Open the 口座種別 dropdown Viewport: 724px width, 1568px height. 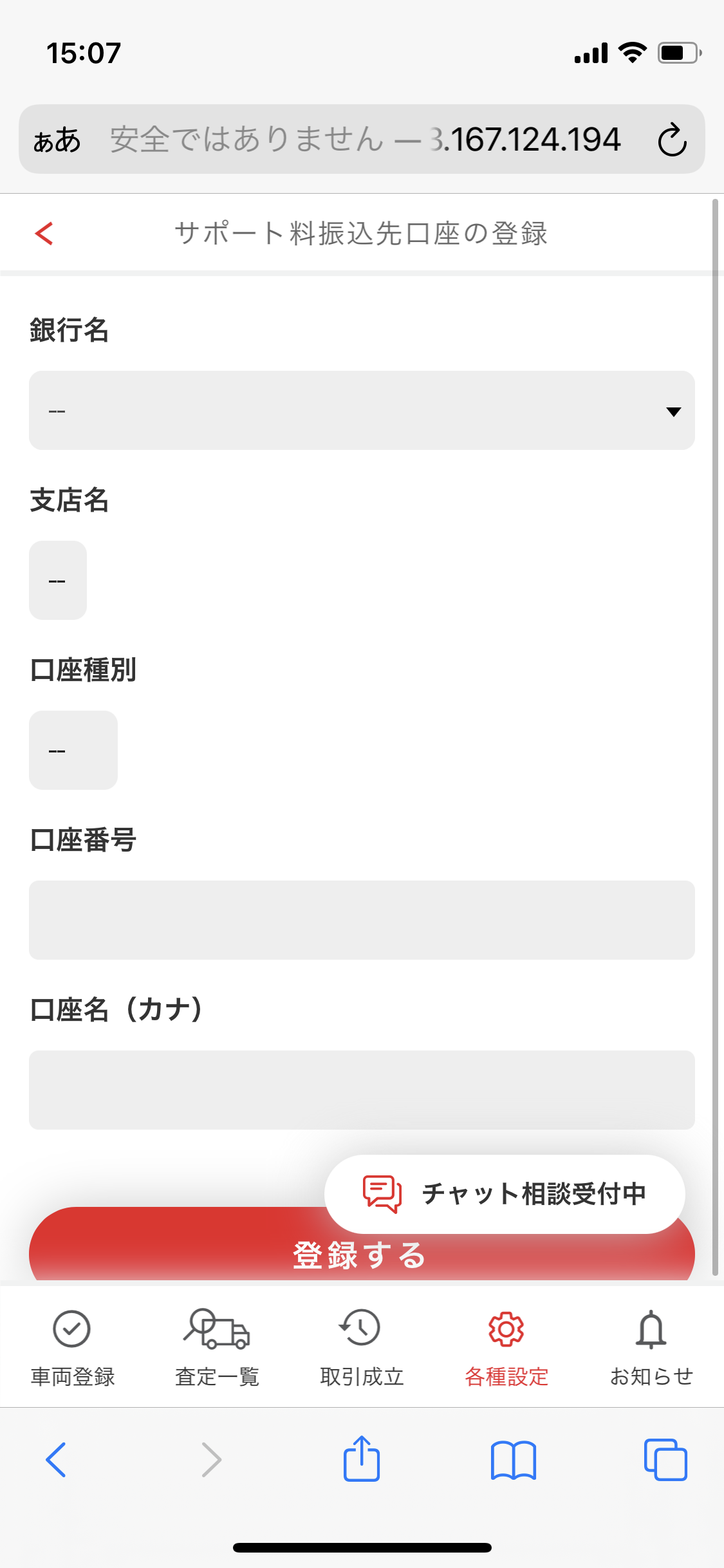tap(73, 750)
